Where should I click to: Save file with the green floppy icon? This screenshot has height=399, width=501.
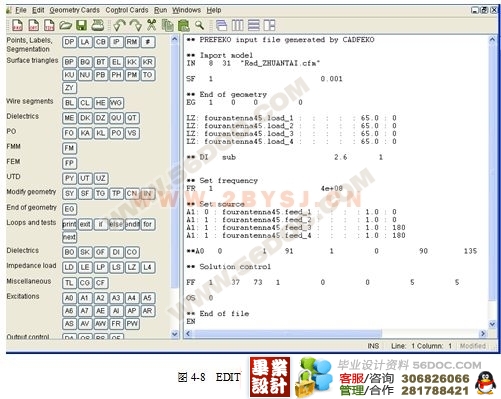pos(82,25)
